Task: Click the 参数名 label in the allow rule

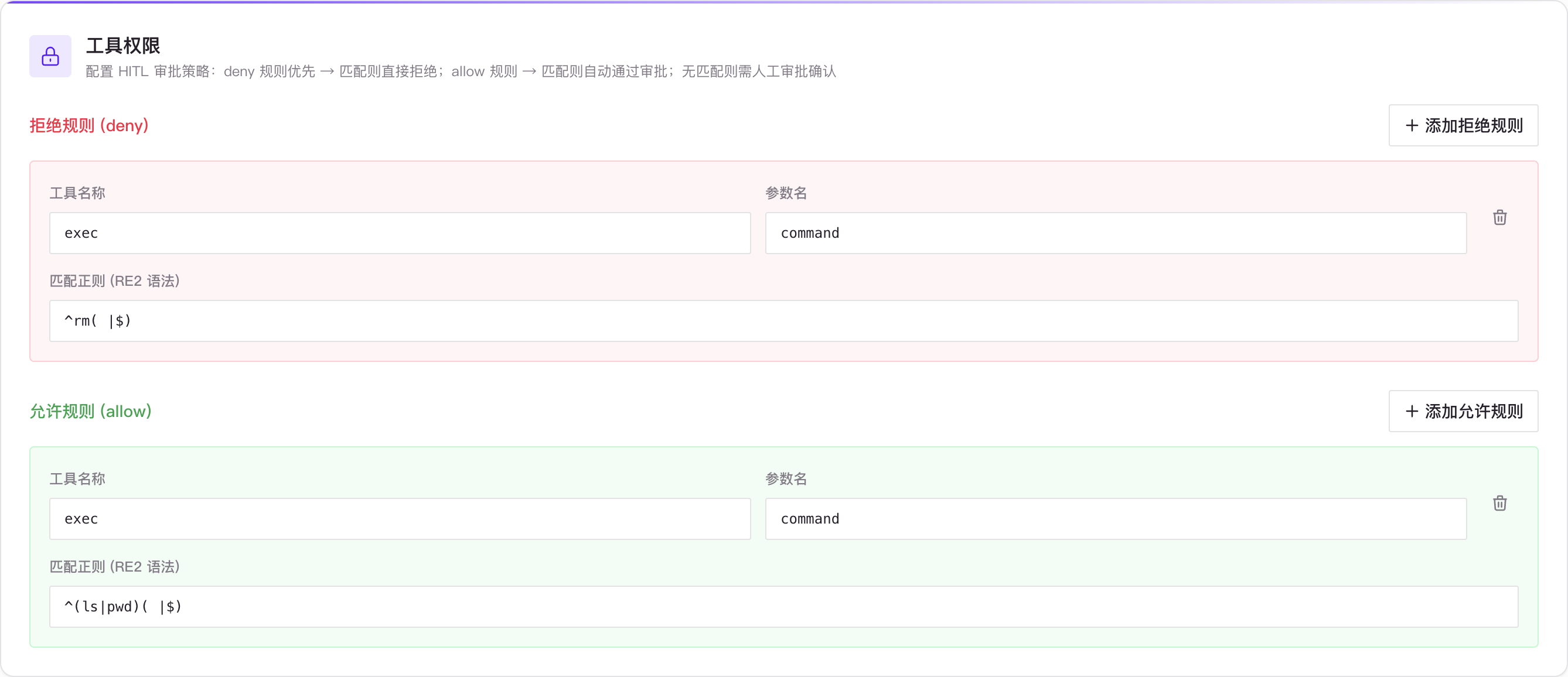Action: point(786,478)
